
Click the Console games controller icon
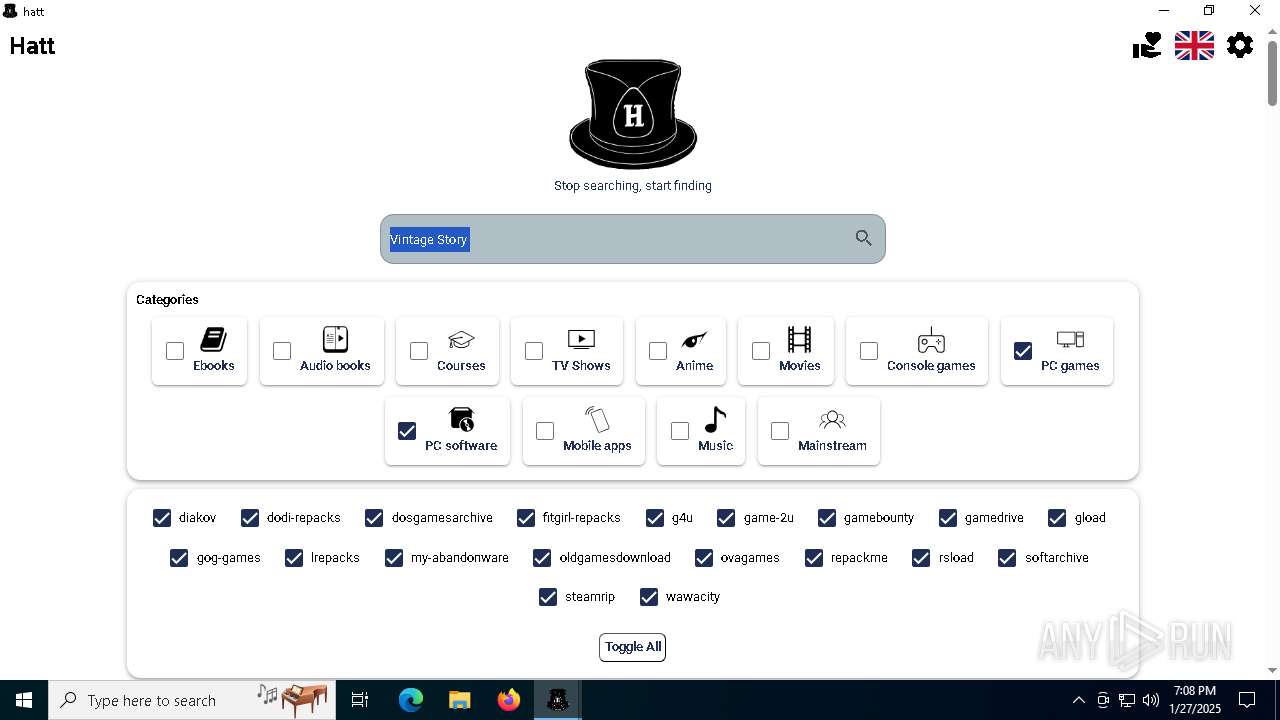point(931,340)
